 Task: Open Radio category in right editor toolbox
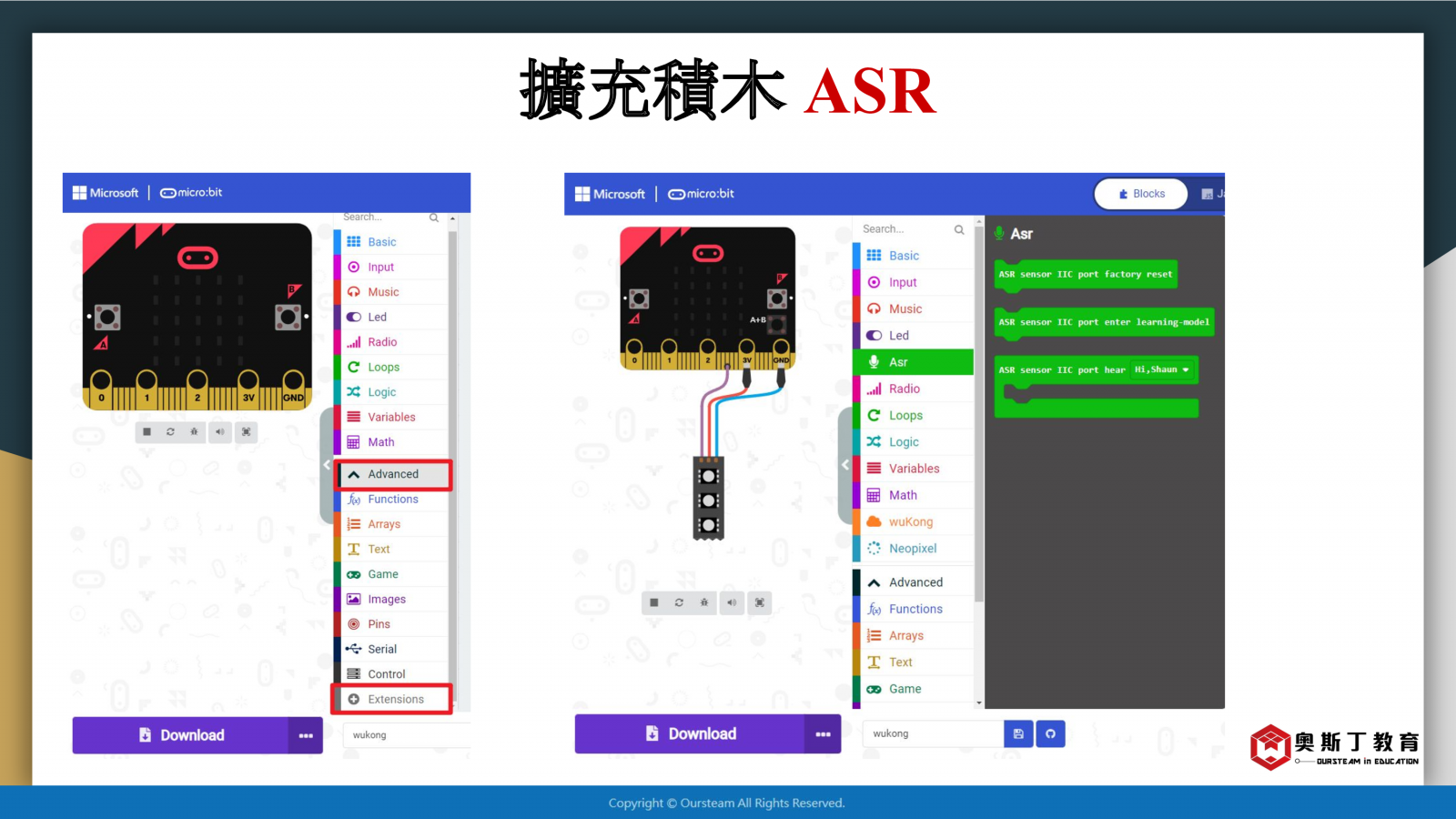[x=913, y=389]
